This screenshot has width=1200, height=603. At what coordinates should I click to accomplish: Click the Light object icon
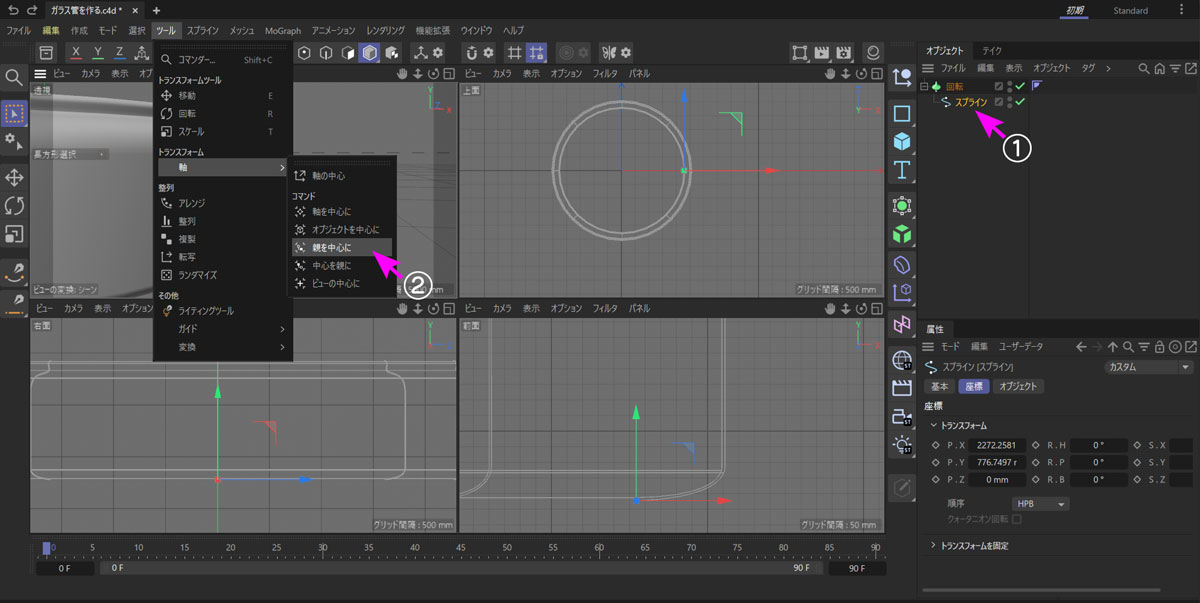coord(902,443)
